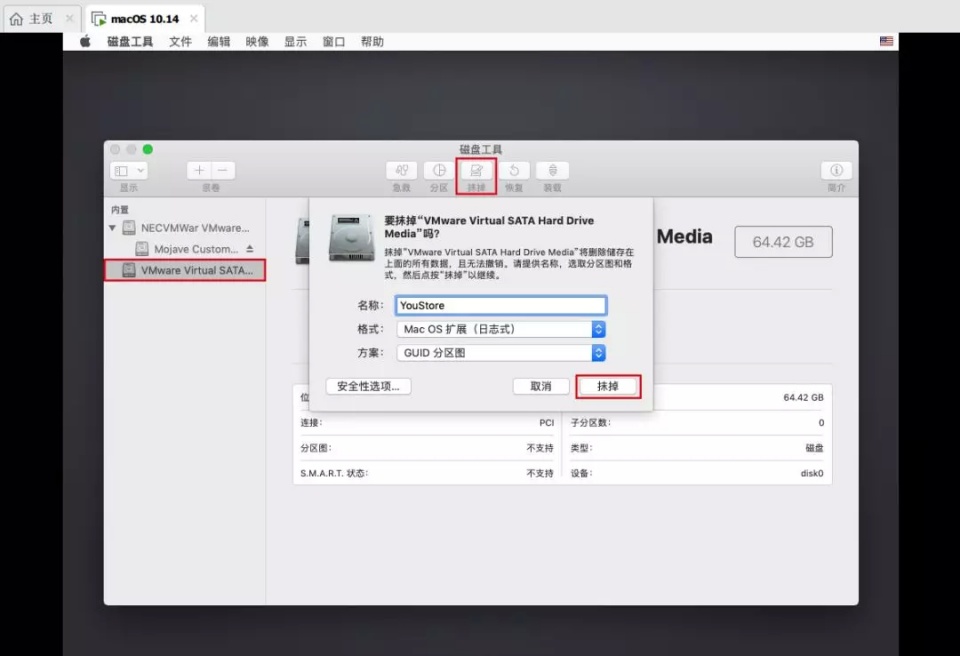Open the 文件 menu
This screenshot has height=656, width=960.
click(x=181, y=42)
